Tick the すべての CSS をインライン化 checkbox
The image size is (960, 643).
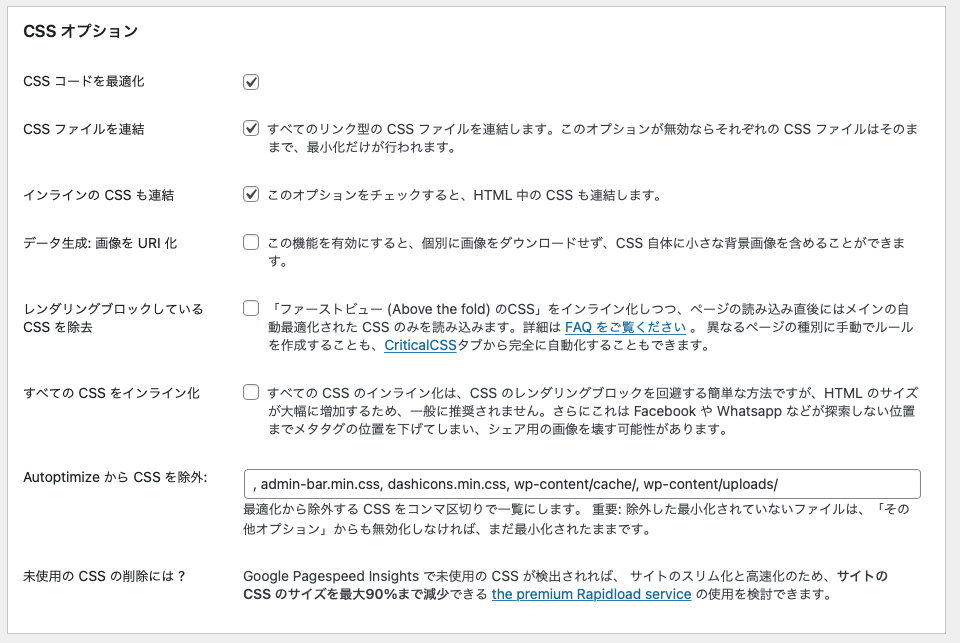click(251, 392)
